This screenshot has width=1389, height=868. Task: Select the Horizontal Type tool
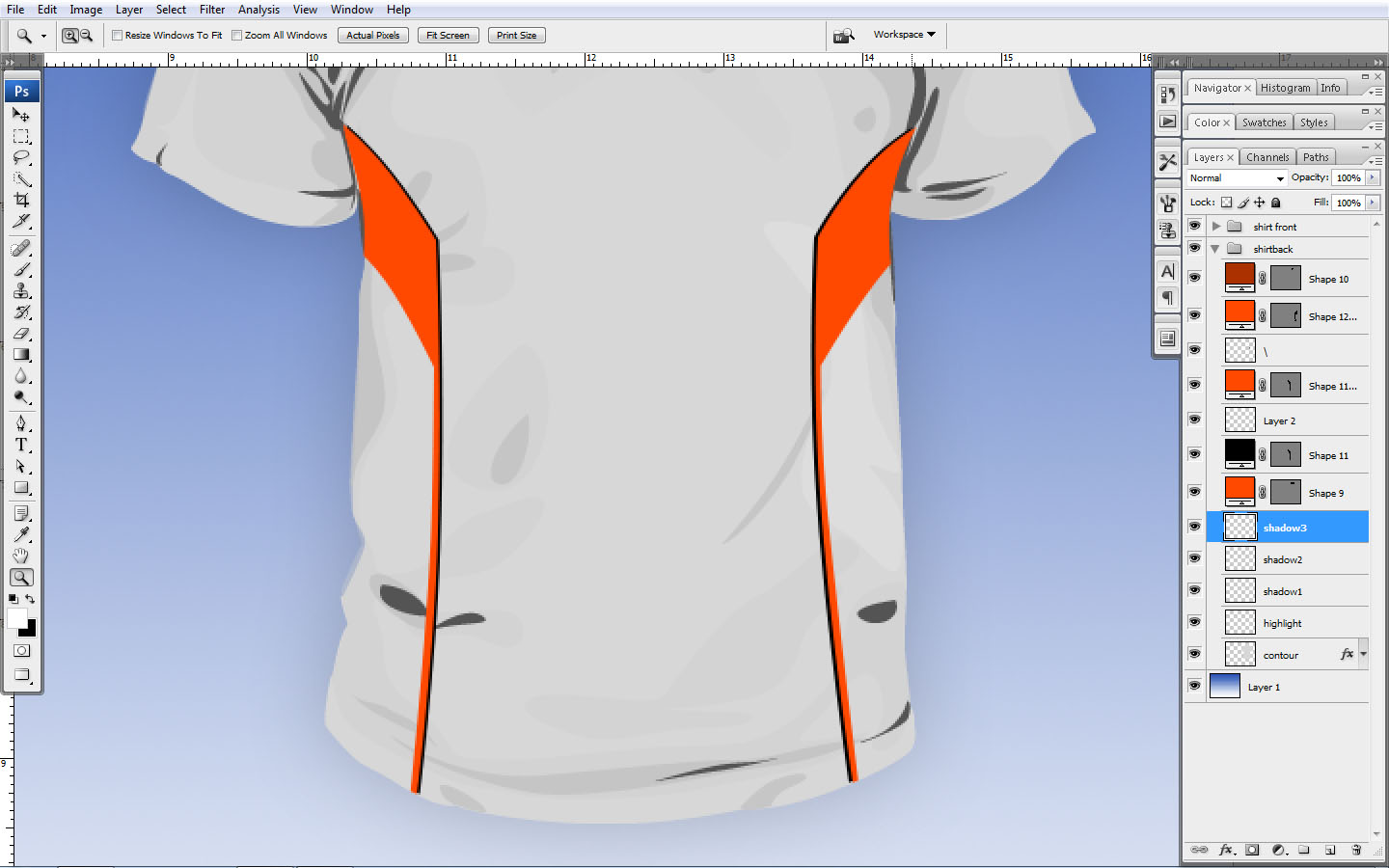(x=21, y=445)
